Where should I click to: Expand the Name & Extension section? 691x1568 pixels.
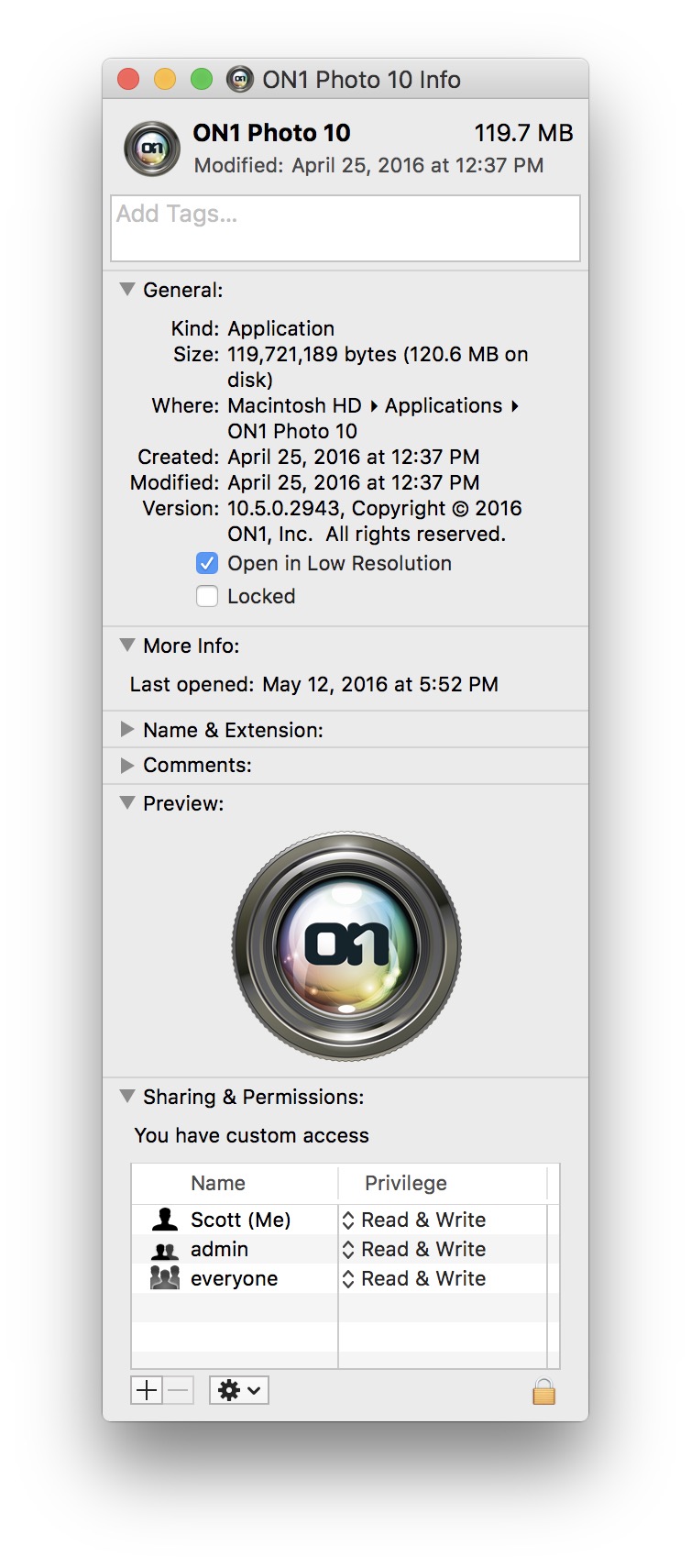click(x=127, y=729)
